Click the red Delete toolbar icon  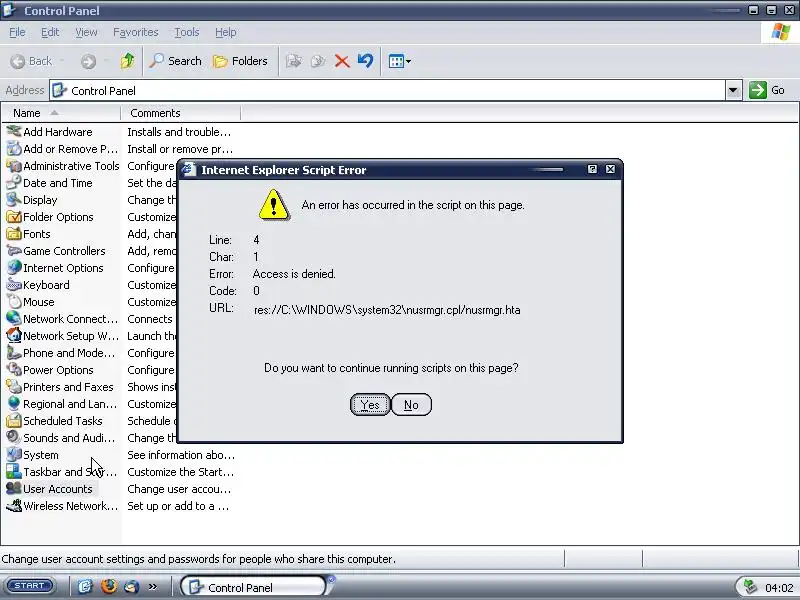click(x=342, y=61)
